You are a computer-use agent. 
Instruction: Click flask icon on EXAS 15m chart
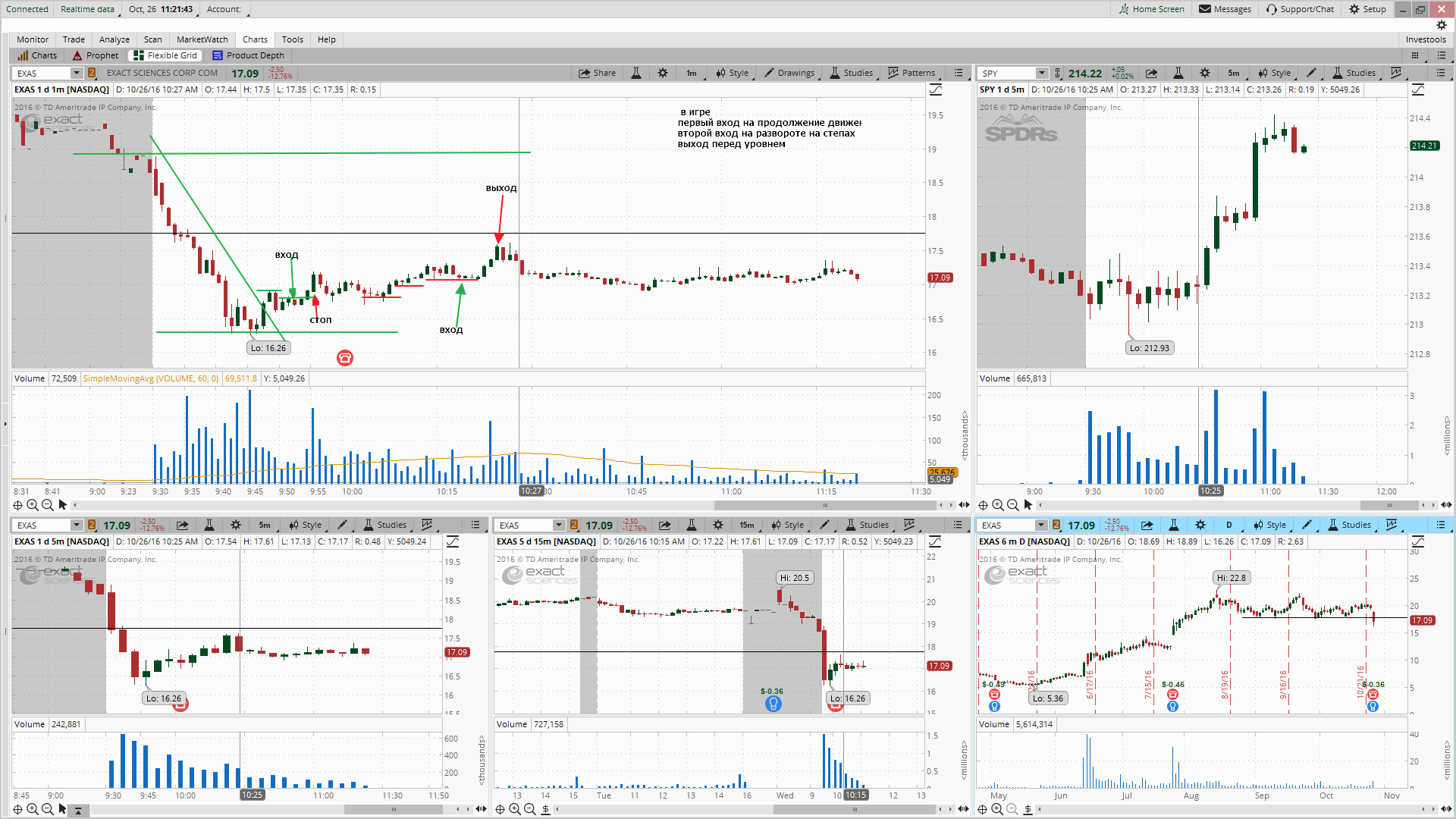coord(691,525)
